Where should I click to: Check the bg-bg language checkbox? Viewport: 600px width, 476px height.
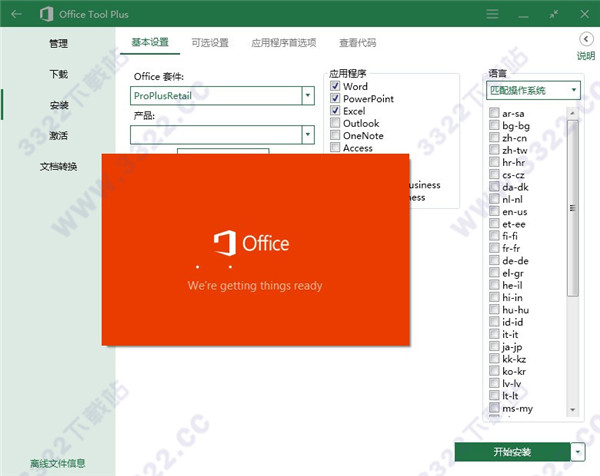tap(494, 125)
